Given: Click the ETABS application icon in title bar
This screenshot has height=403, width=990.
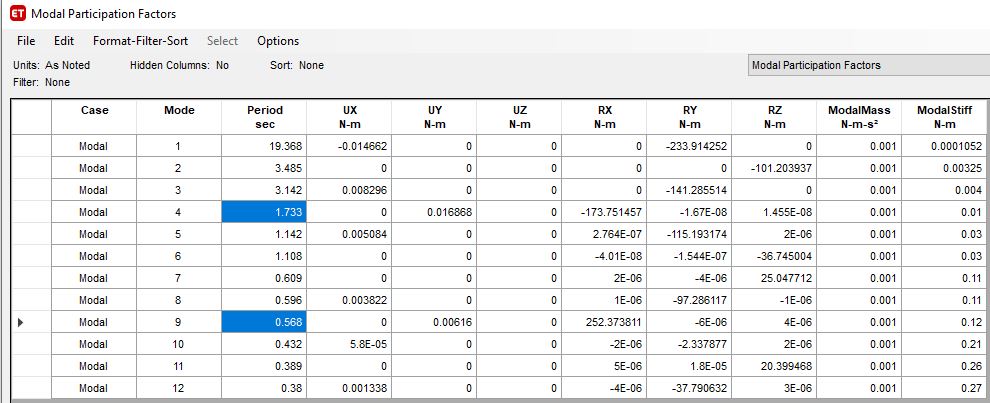Looking at the screenshot, I should coord(18,13).
